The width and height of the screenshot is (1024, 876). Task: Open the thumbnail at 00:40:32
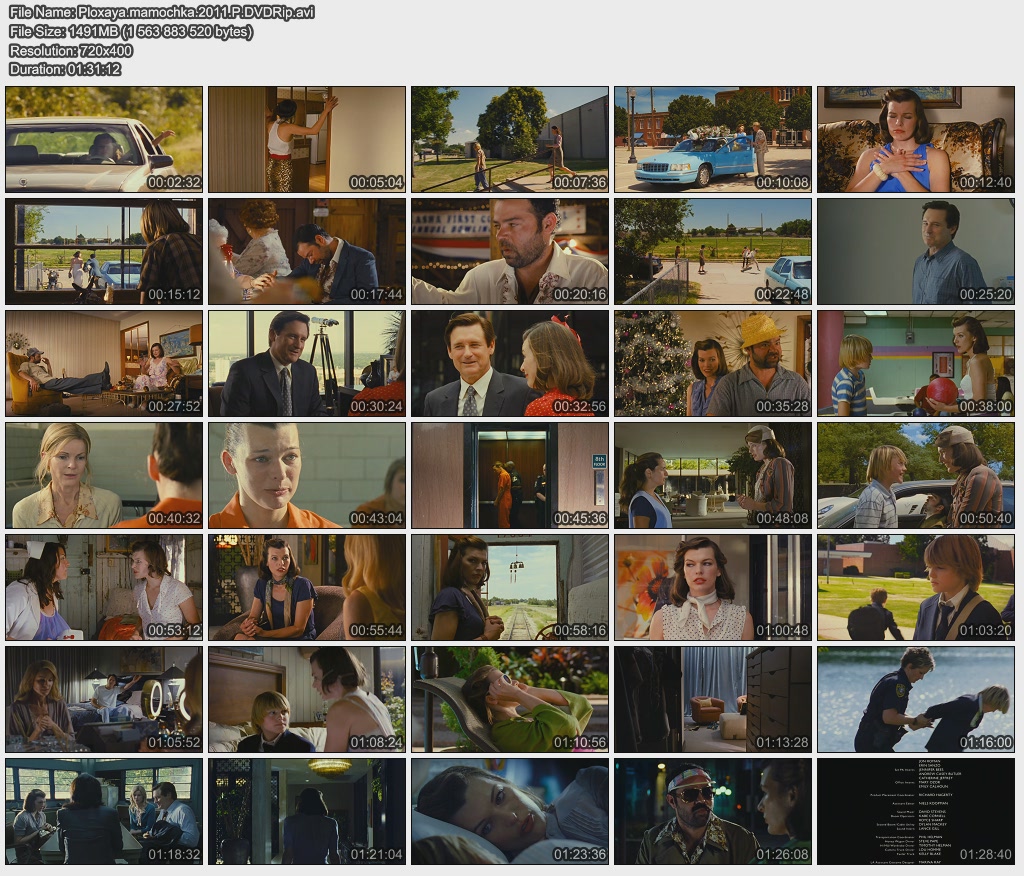coord(104,476)
